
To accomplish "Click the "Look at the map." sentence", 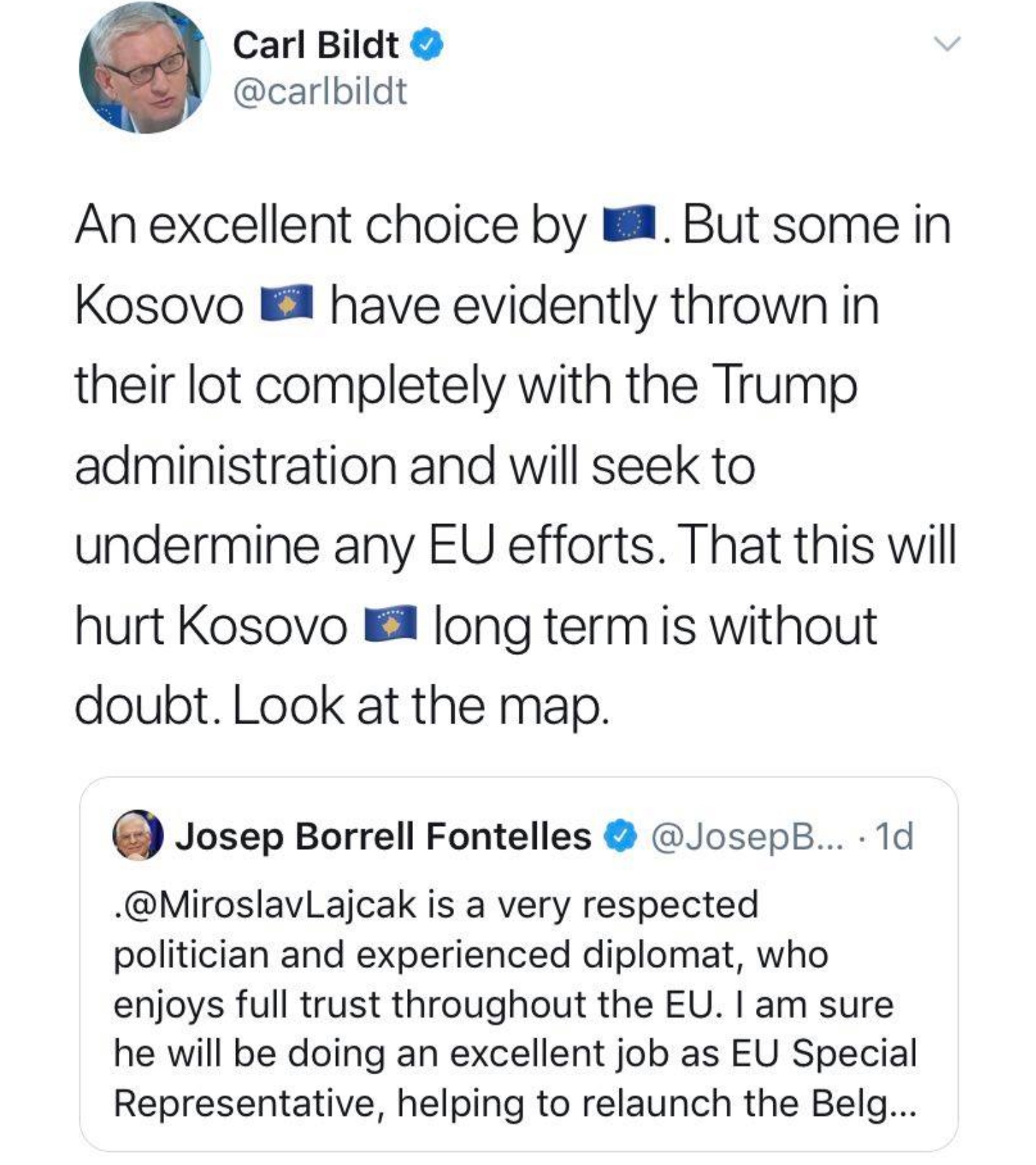I will pos(420,705).
